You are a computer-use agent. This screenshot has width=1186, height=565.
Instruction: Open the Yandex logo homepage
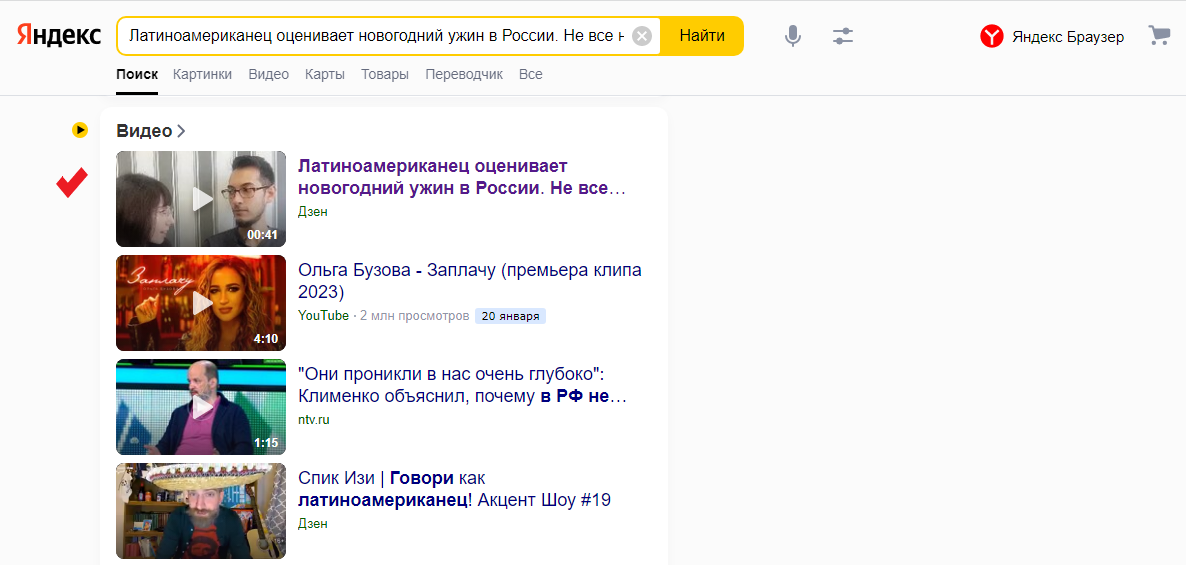[x=59, y=36]
